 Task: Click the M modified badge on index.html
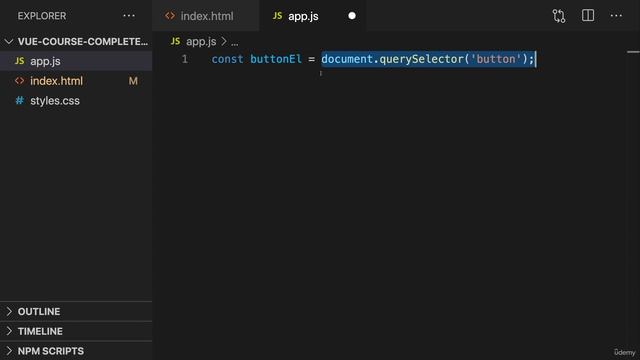[133, 81]
